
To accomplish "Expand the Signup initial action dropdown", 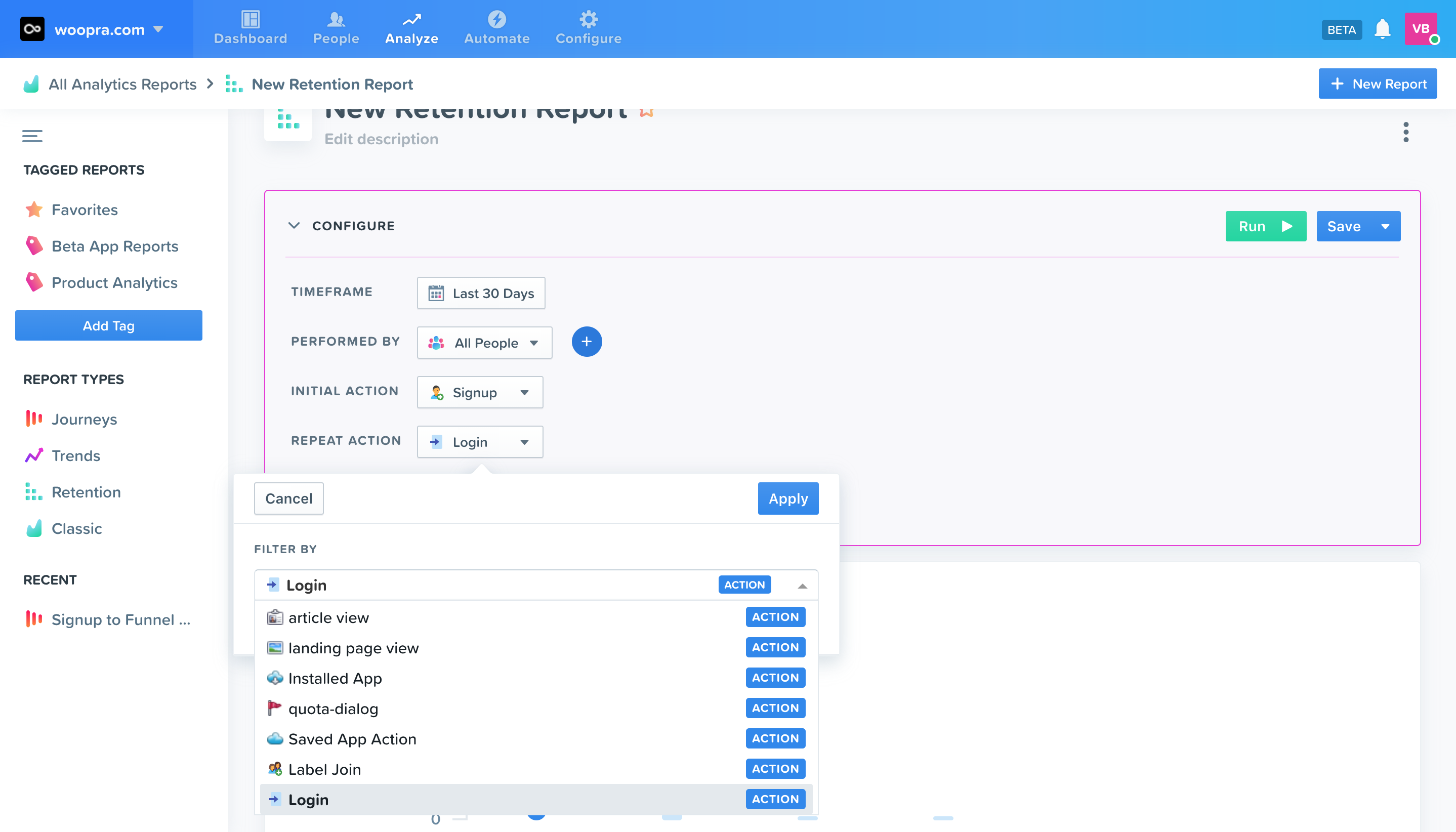I will tap(479, 393).
